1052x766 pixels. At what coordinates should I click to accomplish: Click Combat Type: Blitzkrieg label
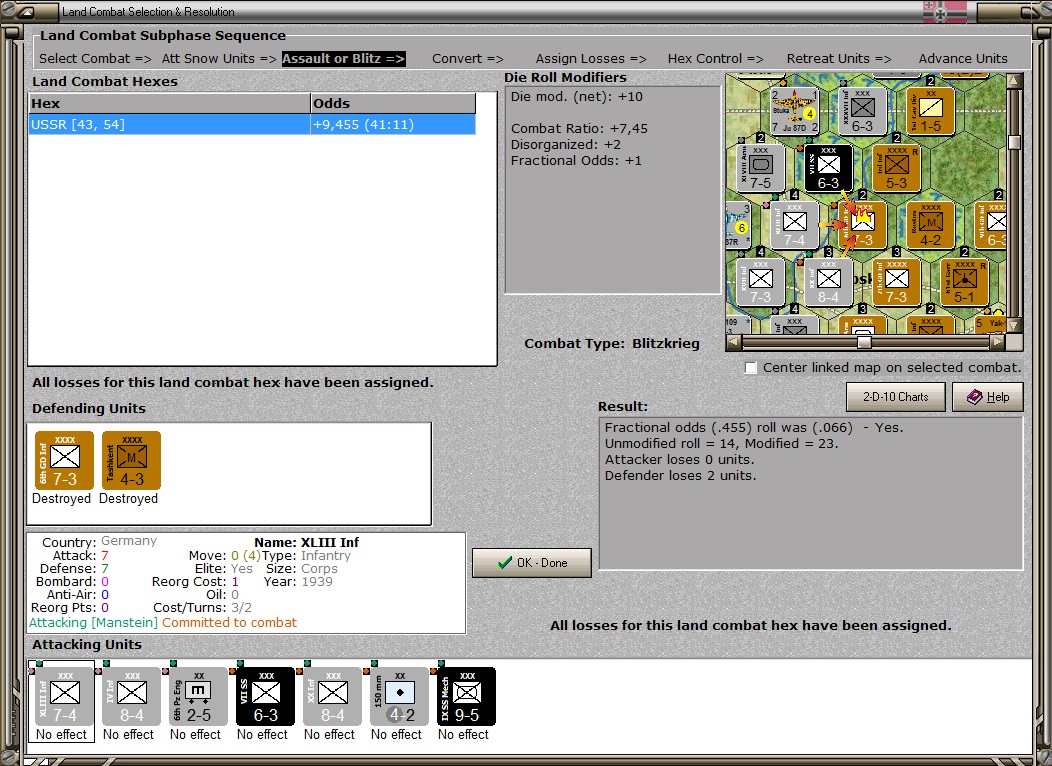point(612,343)
